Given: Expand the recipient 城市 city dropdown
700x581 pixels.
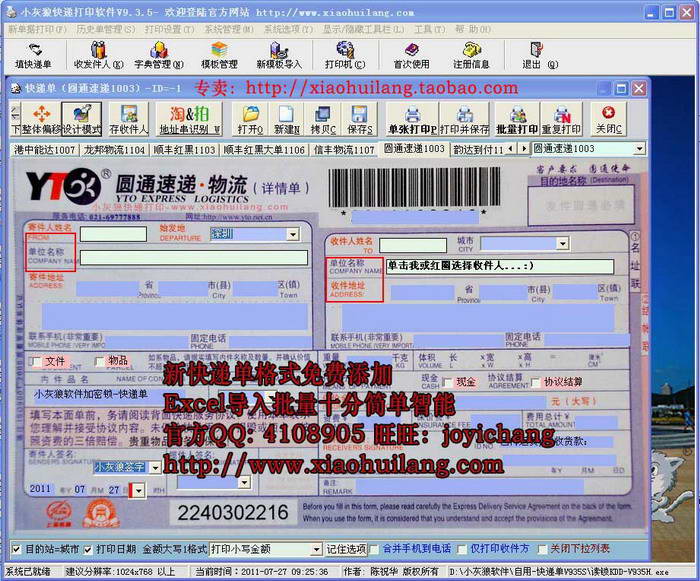Looking at the screenshot, I should click(x=562, y=243).
